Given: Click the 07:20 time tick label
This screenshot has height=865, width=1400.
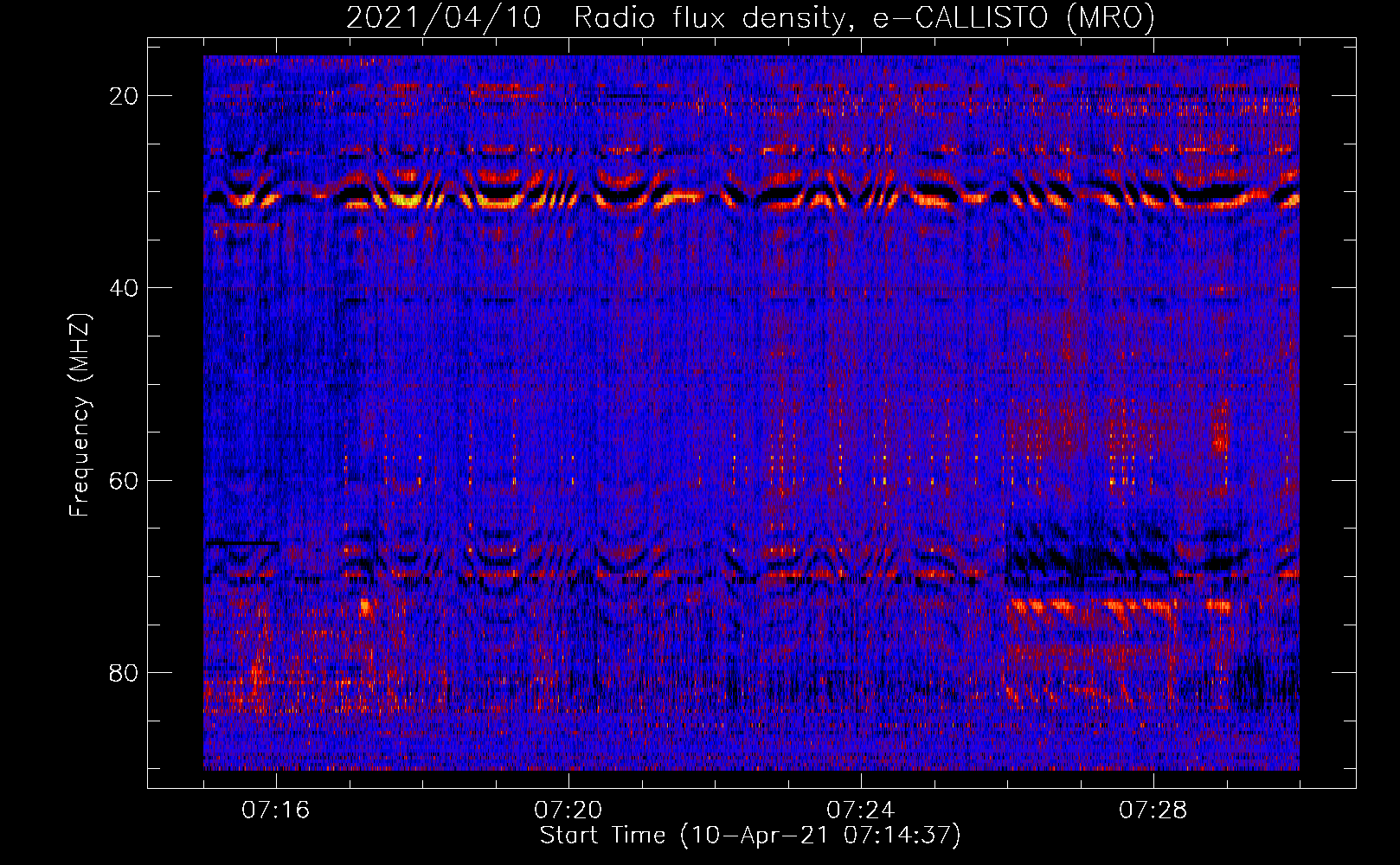Looking at the screenshot, I should click(x=568, y=811).
